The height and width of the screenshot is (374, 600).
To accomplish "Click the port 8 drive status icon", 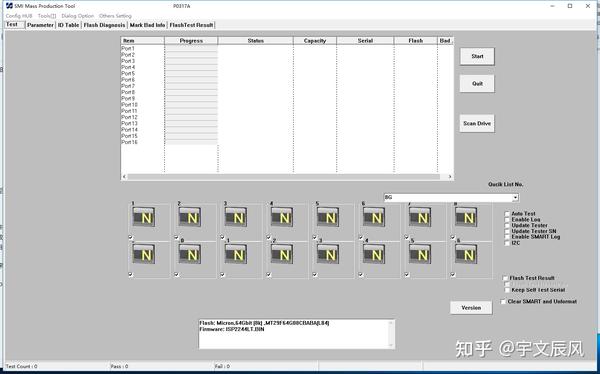I will pos(466,217).
